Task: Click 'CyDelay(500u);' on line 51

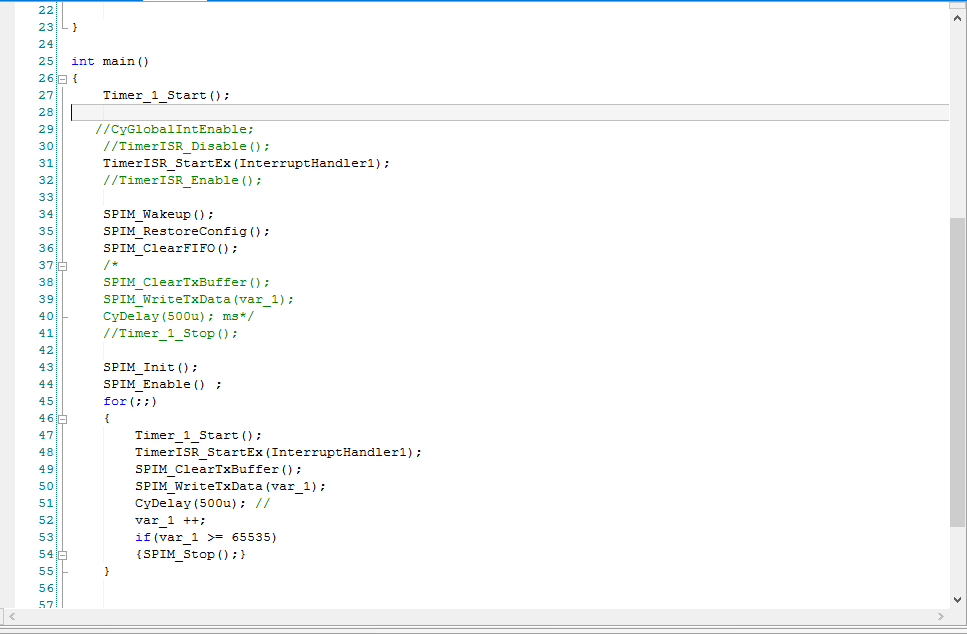Action: tap(190, 503)
